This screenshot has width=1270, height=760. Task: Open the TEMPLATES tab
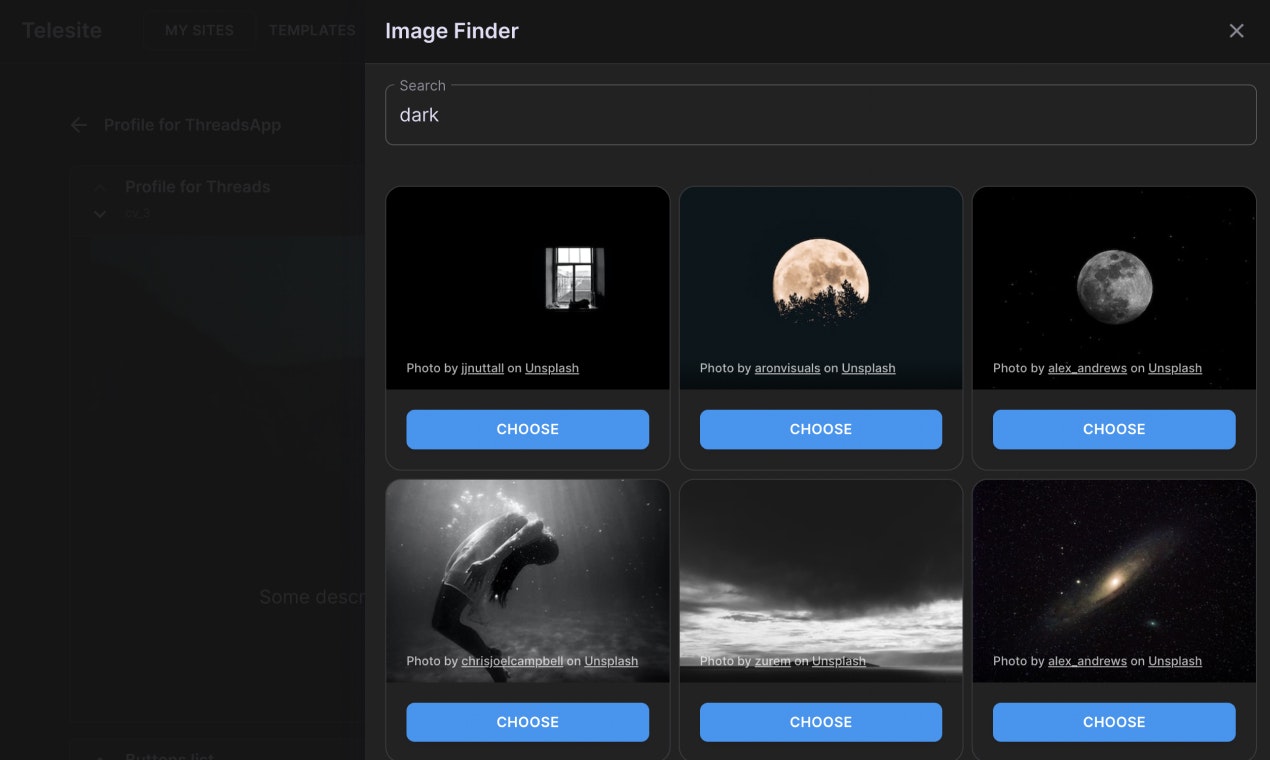coord(312,30)
